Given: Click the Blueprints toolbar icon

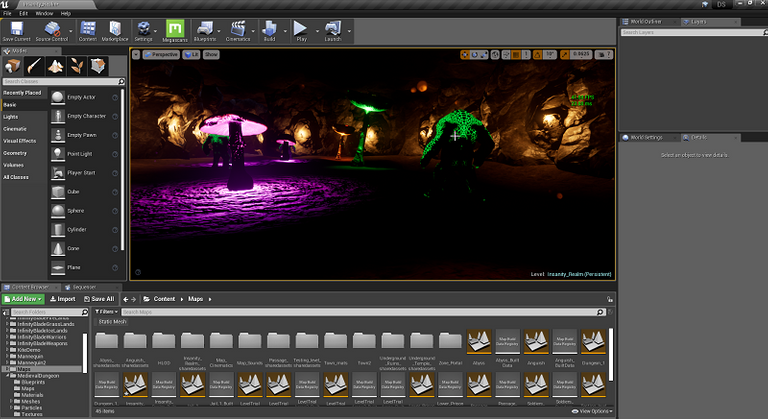Looking at the screenshot, I should (204, 28).
